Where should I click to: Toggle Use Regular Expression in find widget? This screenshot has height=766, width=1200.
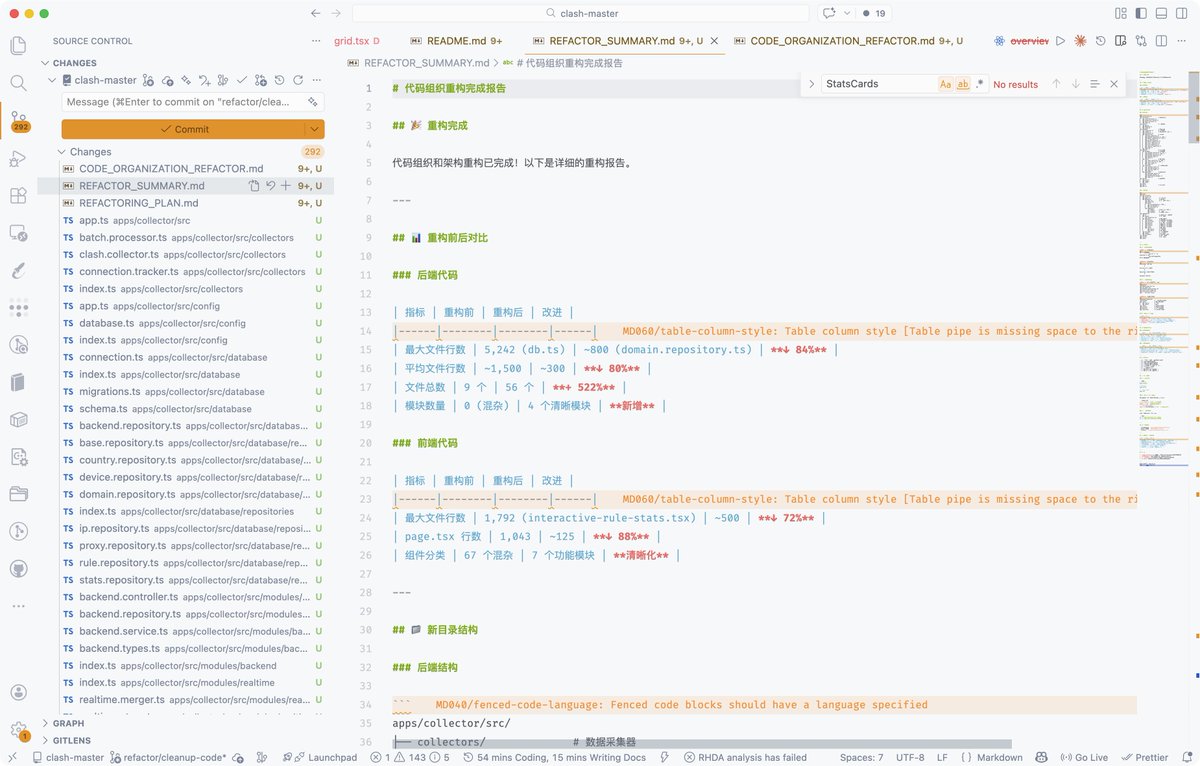(980, 84)
